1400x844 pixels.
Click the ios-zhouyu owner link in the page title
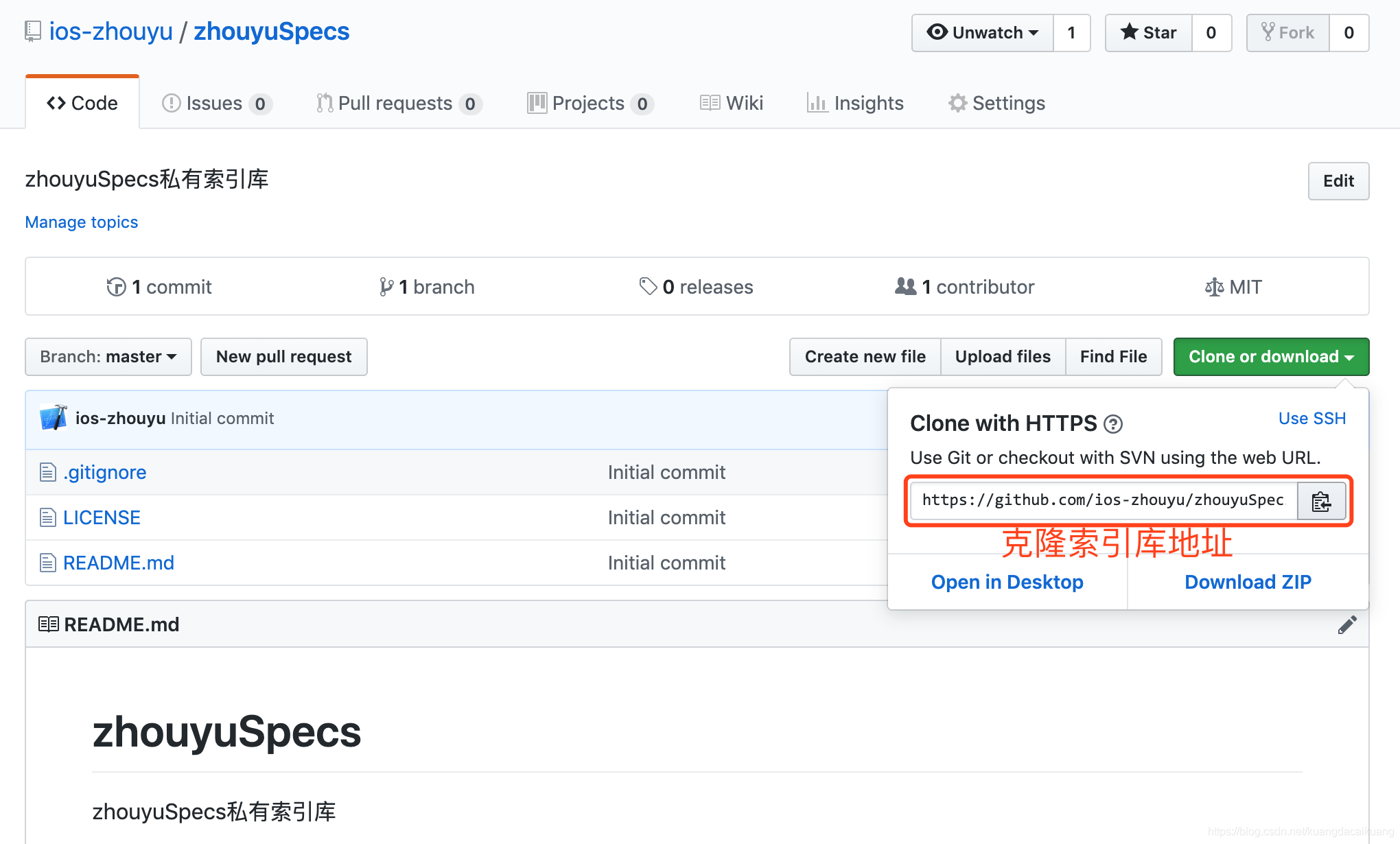111,32
